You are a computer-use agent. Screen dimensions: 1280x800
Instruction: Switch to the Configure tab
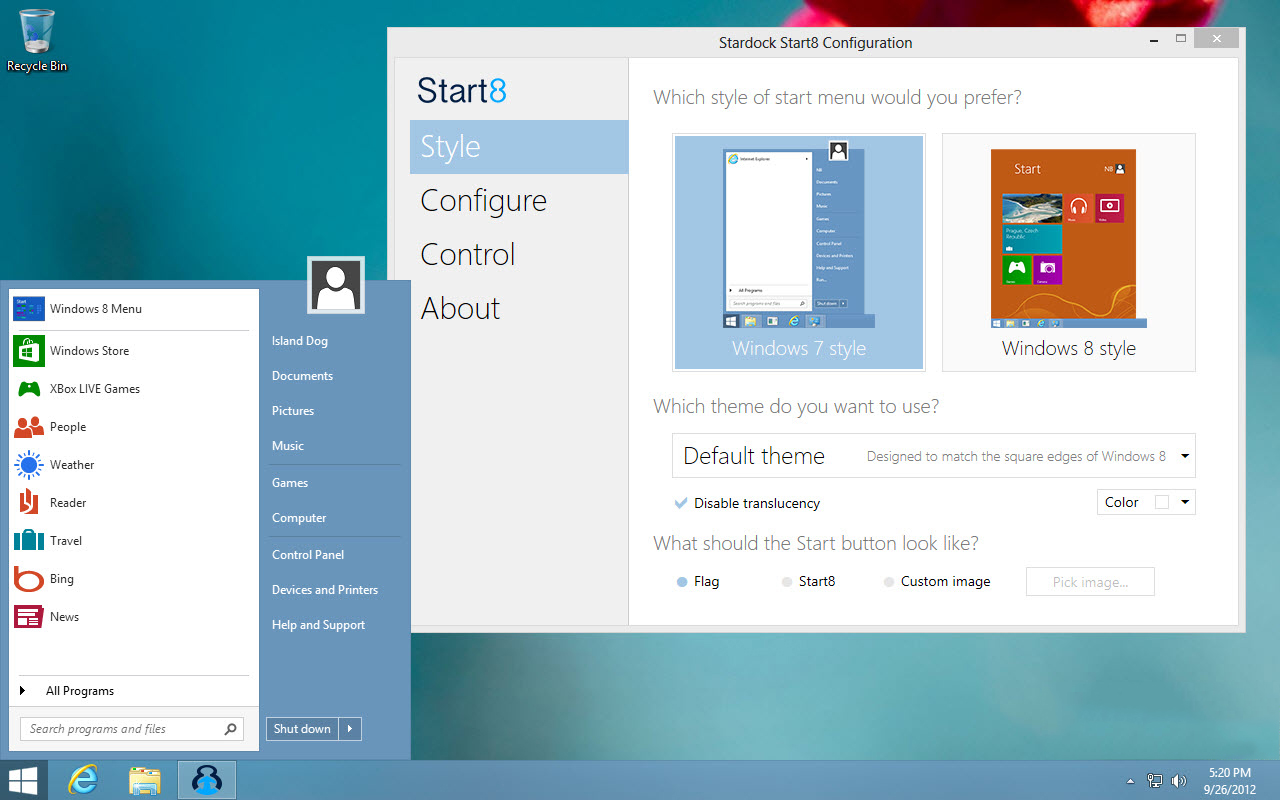(x=483, y=201)
